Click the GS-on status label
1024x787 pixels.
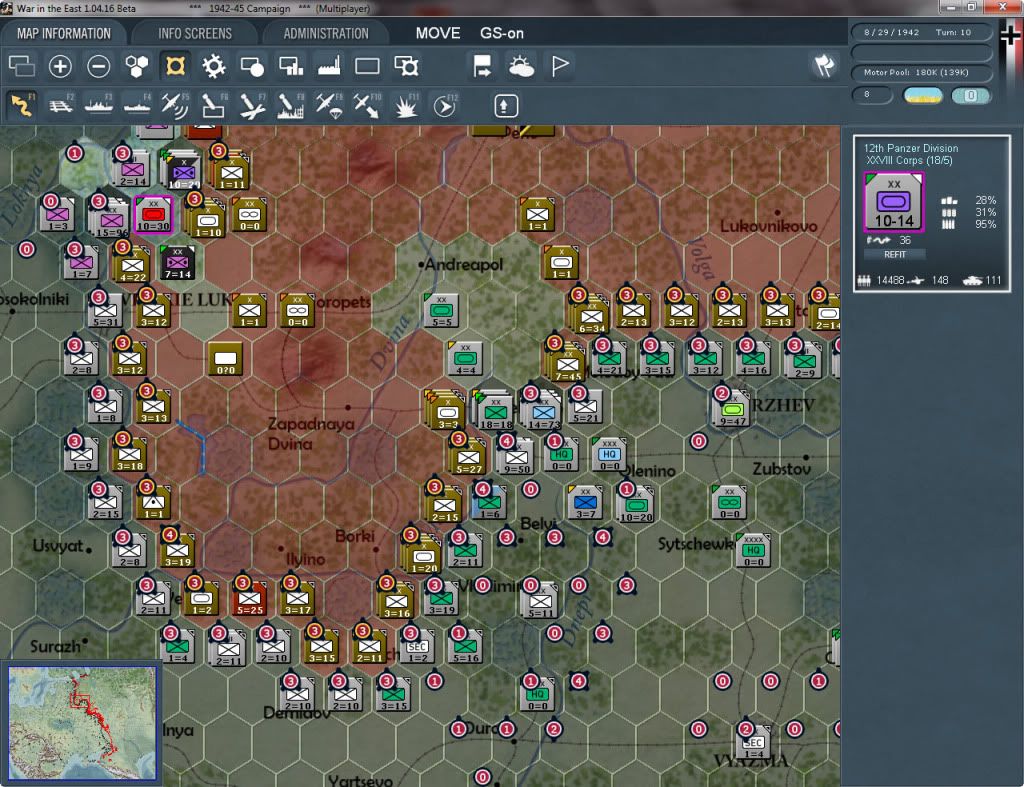(502, 33)
